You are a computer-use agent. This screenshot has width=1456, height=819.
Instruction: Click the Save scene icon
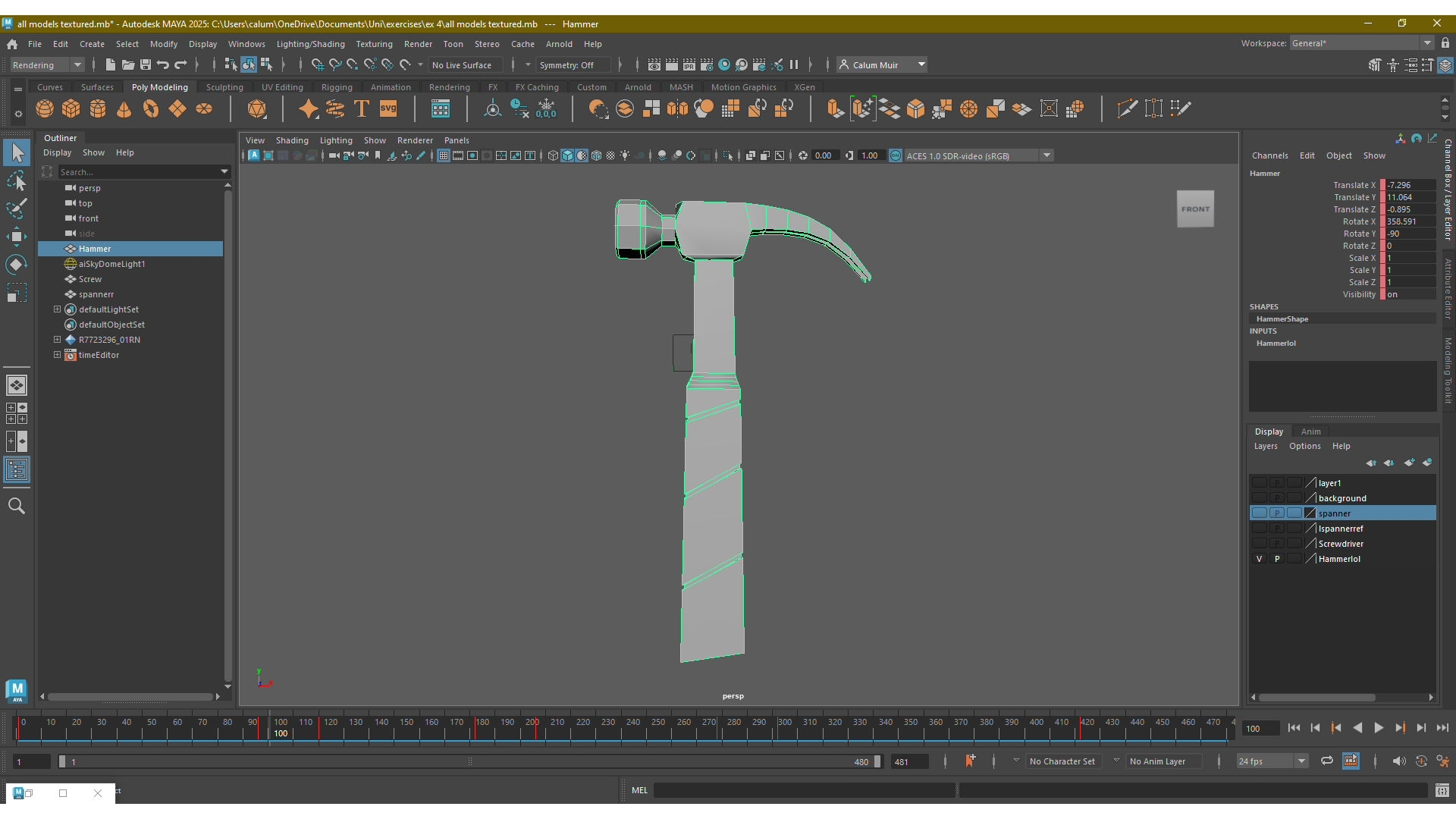pyautogui.click(x=146, y=65)
